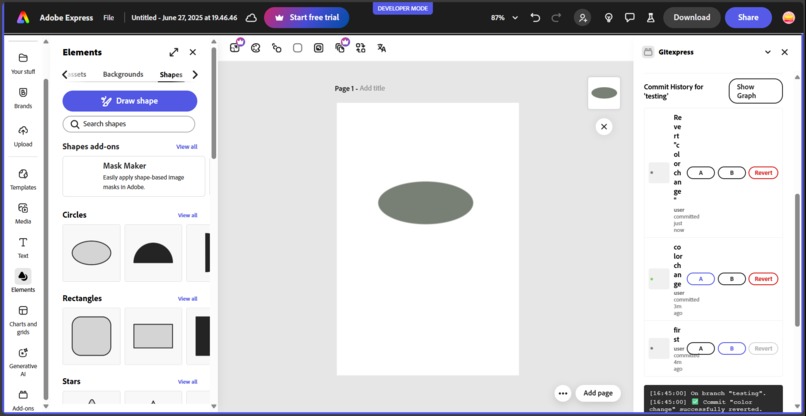This screenshot has height=416, width=806.
Task: Expand the Elements panel to full view
Action: [174, 52]
